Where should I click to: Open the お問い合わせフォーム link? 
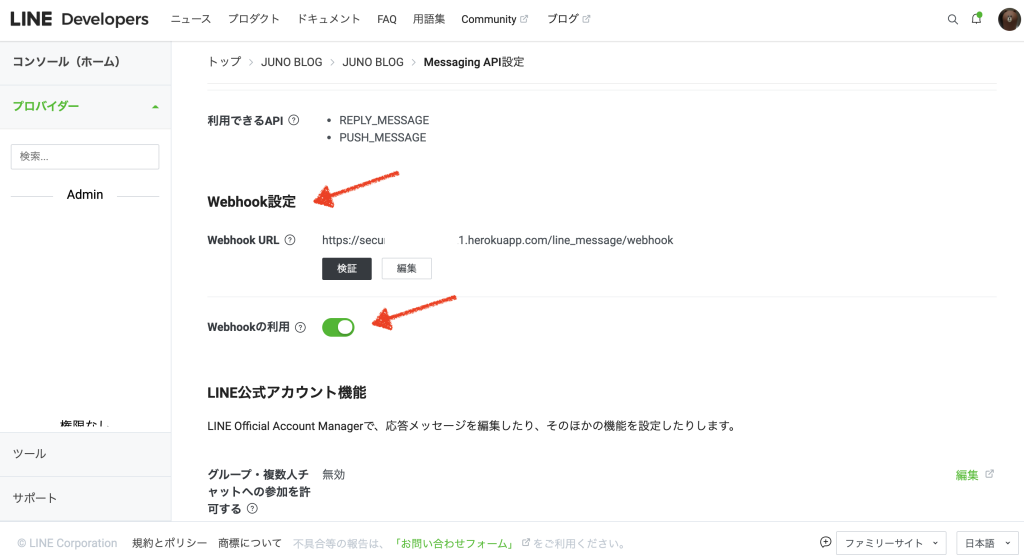[x=455, y=543]
